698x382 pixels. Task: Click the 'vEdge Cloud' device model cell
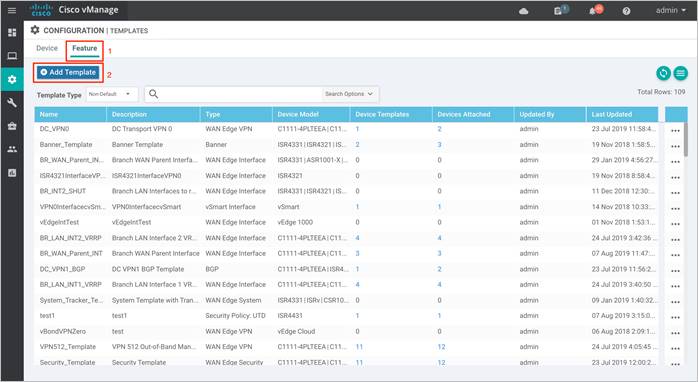coord(296,331)
